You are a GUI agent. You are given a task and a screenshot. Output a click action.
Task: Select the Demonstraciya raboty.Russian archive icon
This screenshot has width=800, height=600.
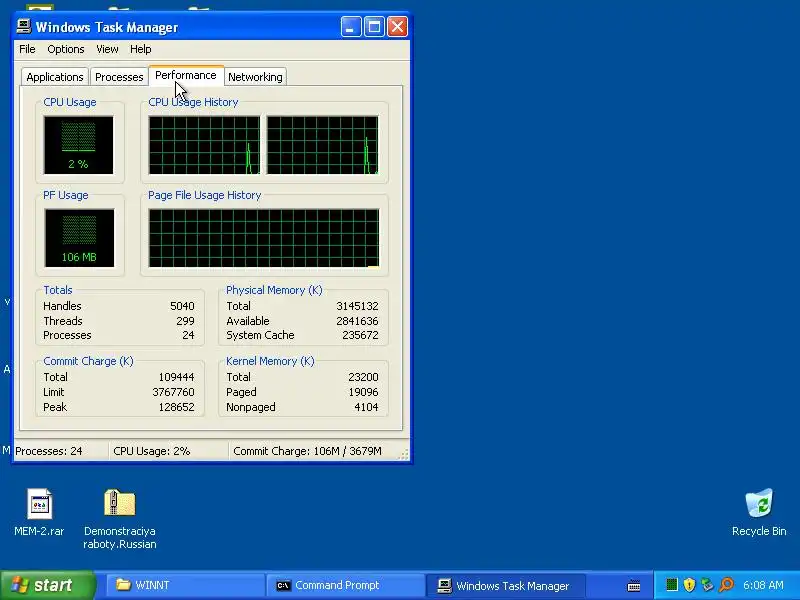[x=120, y=519]
